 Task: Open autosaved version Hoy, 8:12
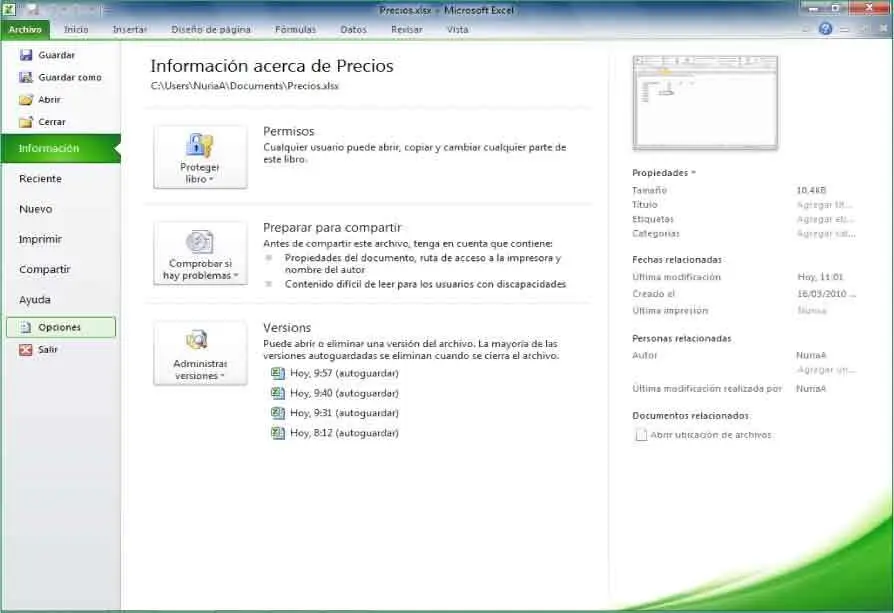coord(344,433)
